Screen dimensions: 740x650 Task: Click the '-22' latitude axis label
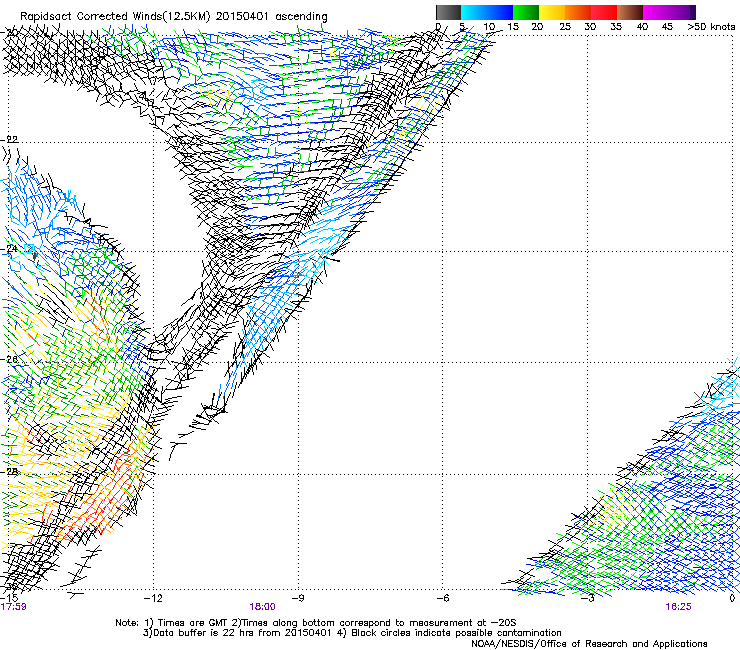9,139
